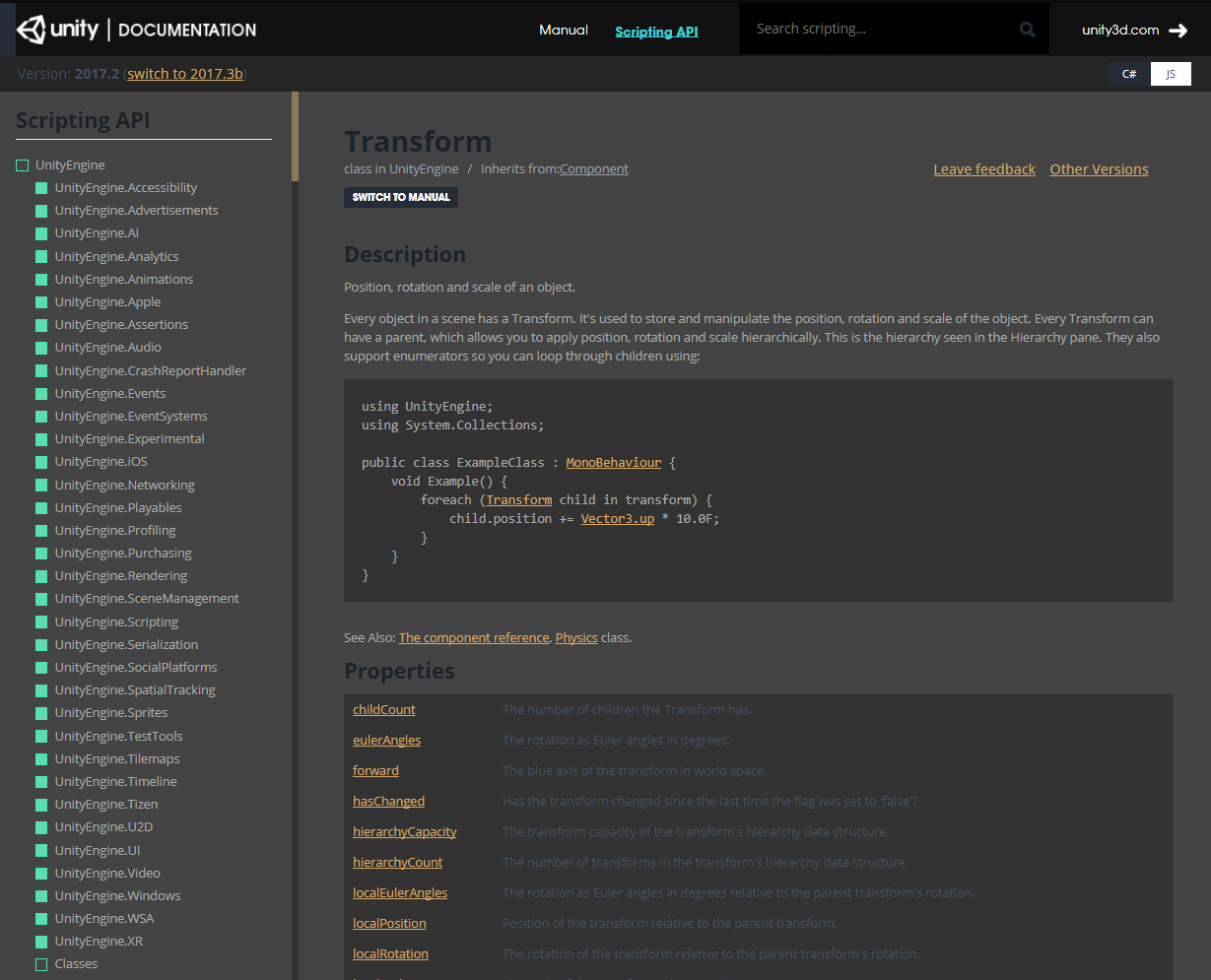
Task: Switch code language to JS
Action: [1171, 74]
